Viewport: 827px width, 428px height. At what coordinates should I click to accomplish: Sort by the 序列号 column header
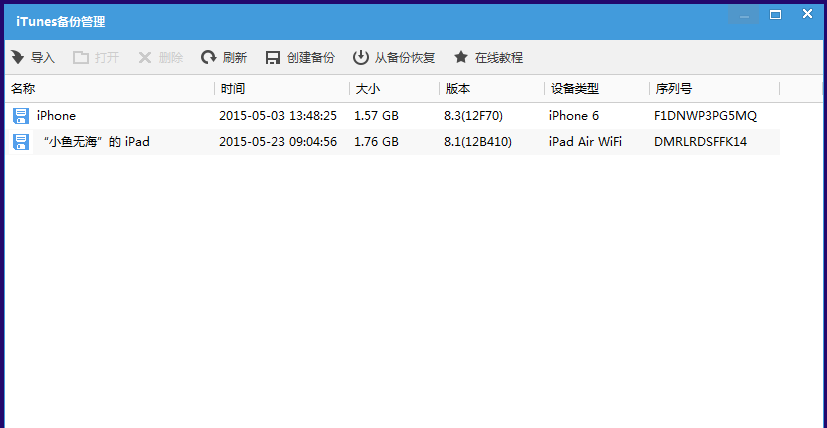pyautogui.click(x=674, y=89)
